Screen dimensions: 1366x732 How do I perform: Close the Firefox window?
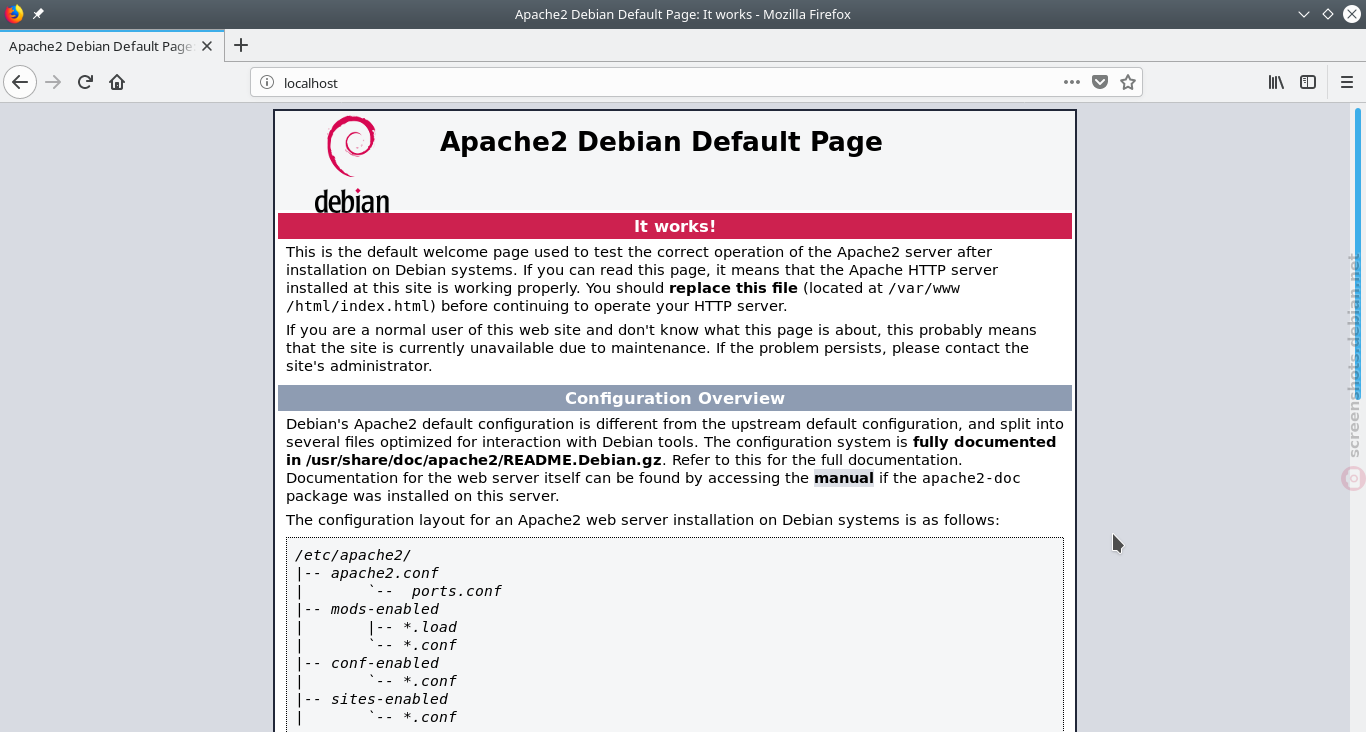tap(1352, 14)
